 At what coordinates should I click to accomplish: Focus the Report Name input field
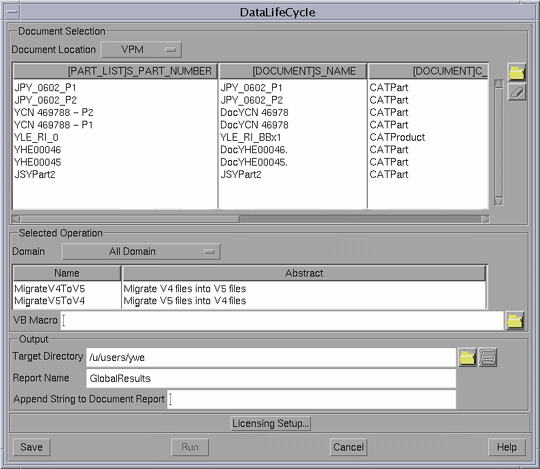tap(271, 378)
